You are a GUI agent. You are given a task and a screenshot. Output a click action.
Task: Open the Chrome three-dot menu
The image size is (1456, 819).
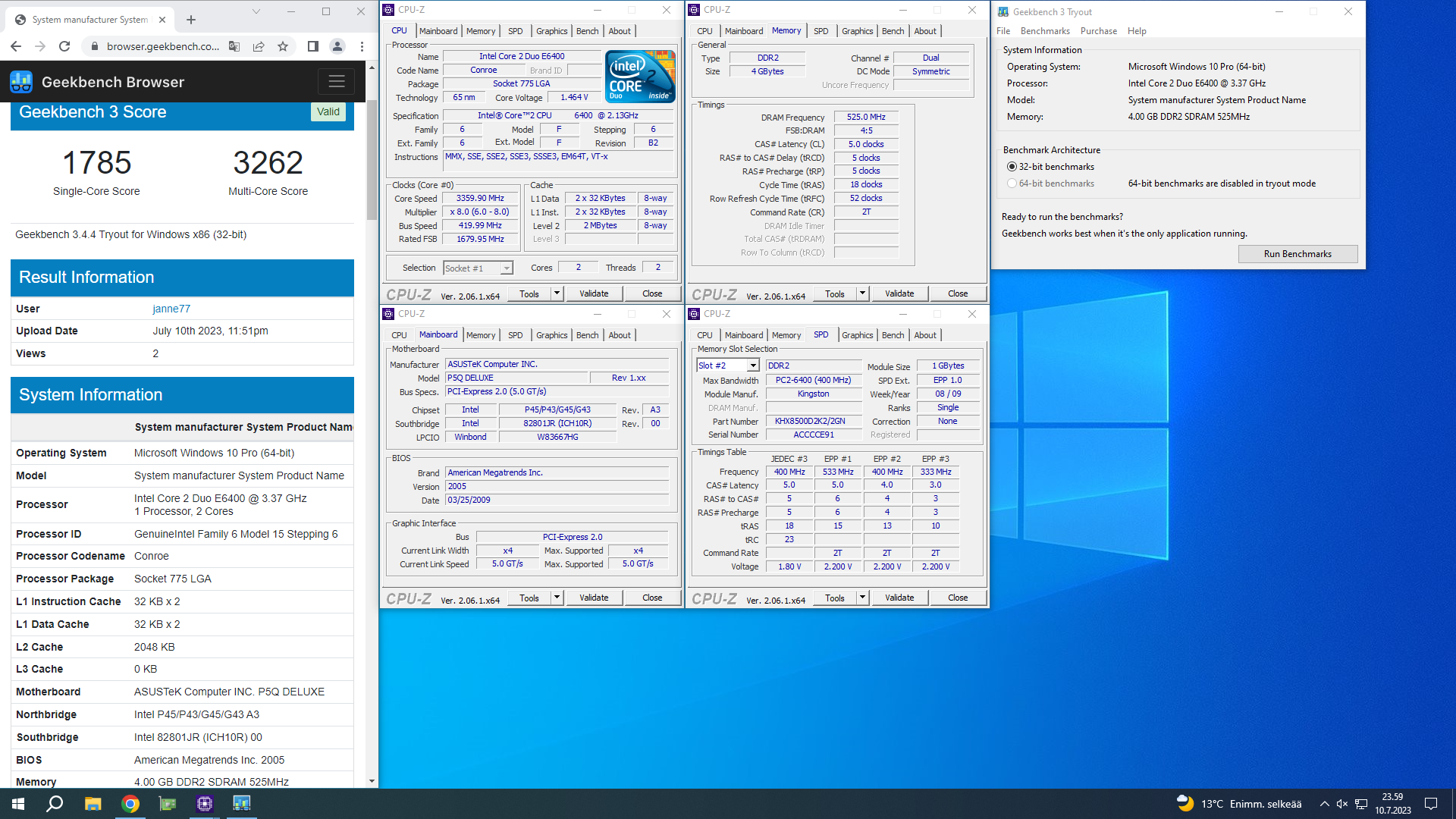(362, 46)
